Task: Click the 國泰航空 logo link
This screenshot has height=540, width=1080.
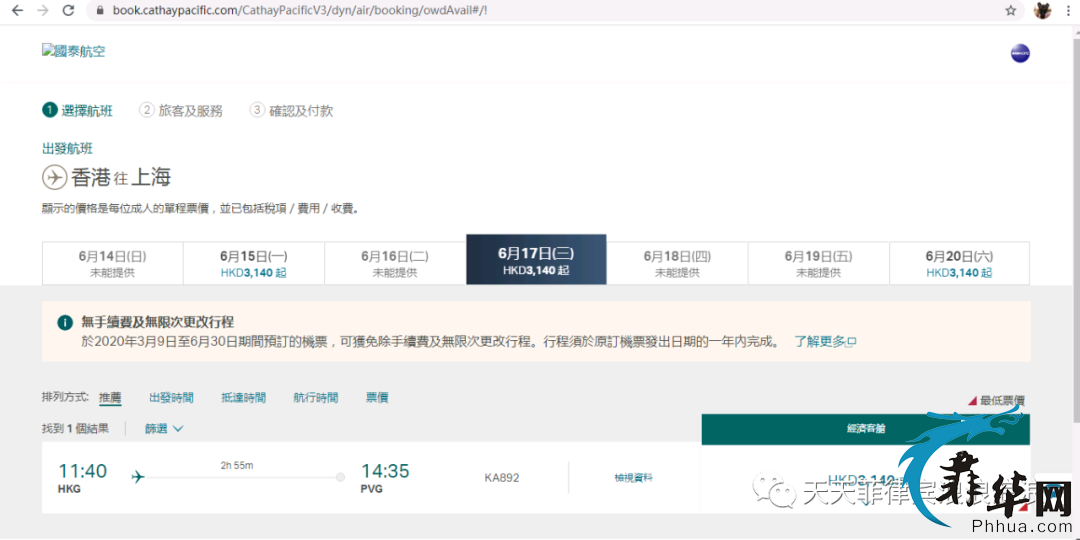Action: [74, 51]
